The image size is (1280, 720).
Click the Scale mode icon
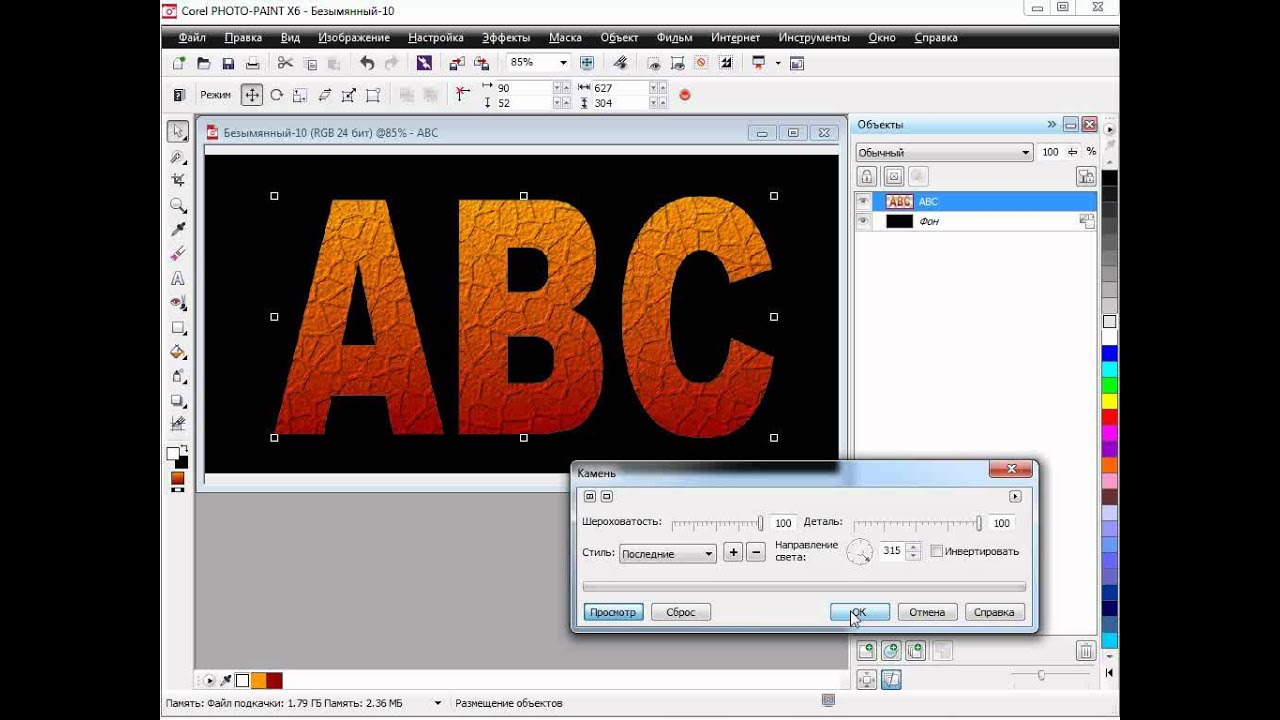point(300,95)
